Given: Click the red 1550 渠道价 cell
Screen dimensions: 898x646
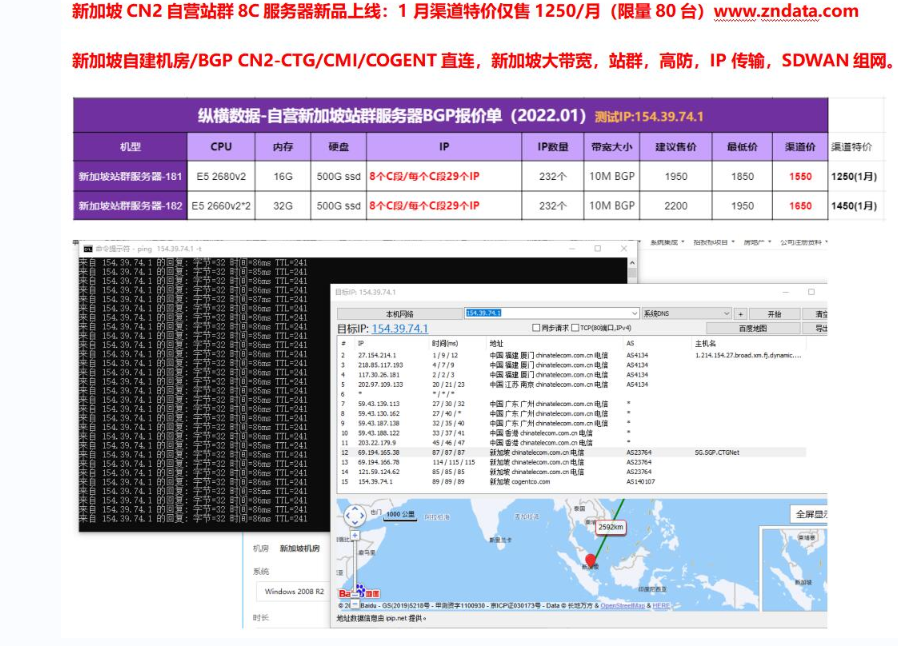Looking at the screenshot, I should click(800, 176).
